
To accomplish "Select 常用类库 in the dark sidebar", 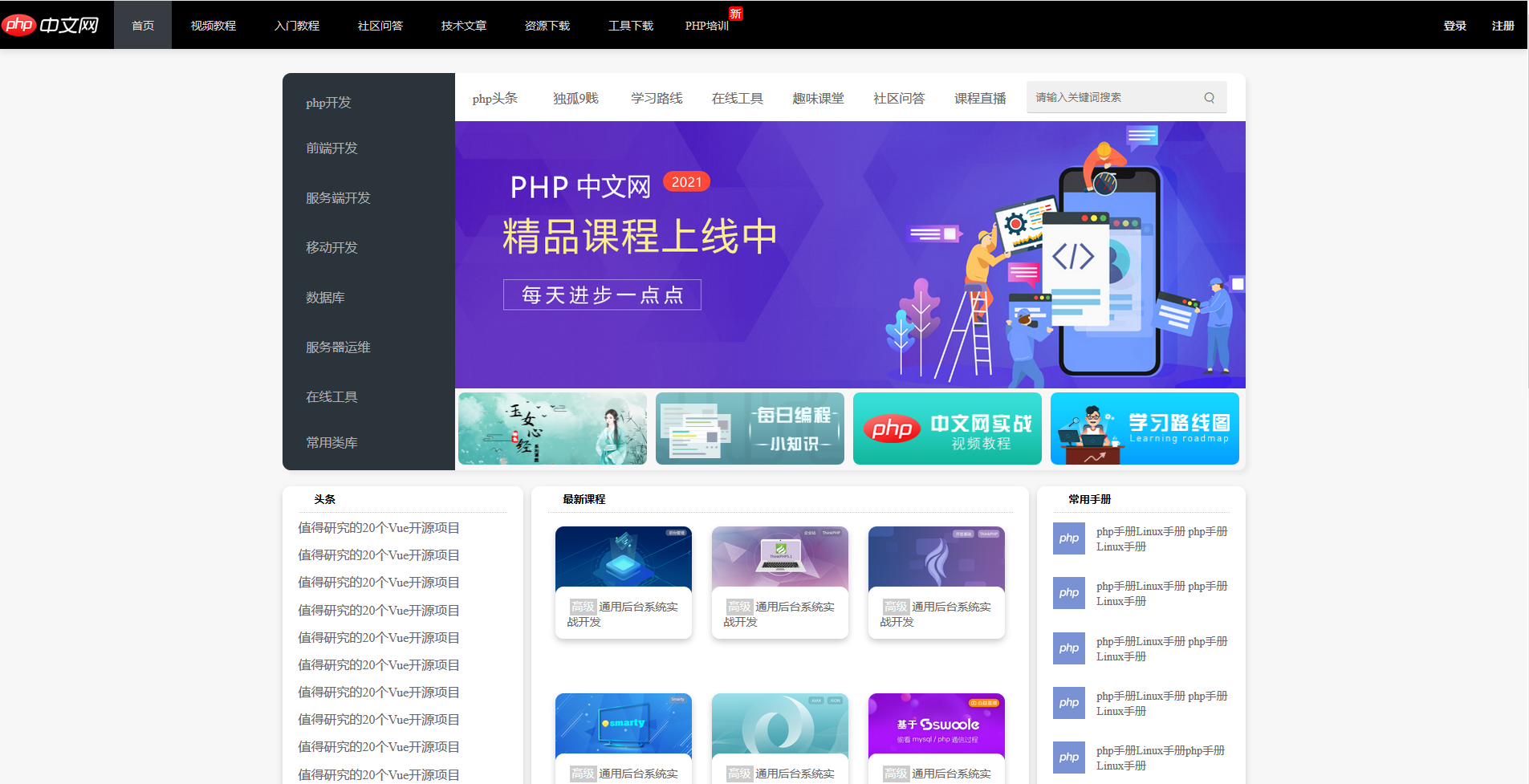I will tap(331, 443).
